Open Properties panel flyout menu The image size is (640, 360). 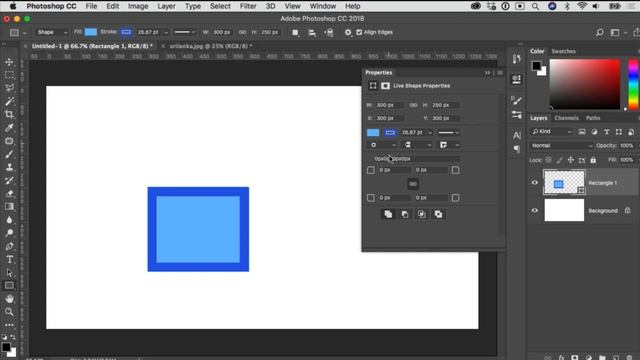pos(500,73)
